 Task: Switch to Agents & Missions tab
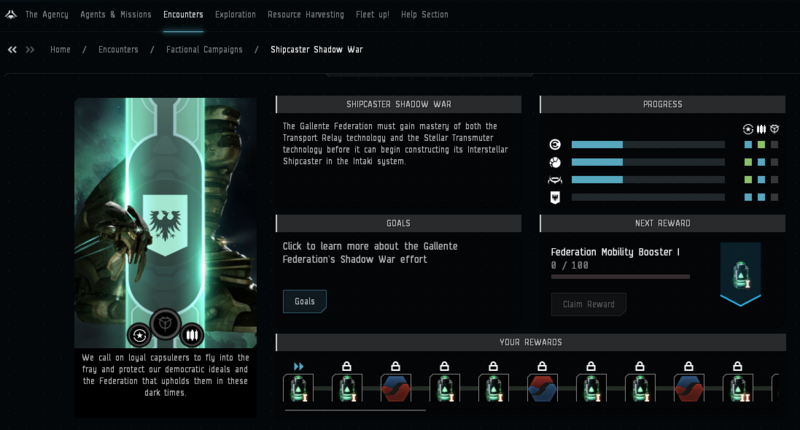tap(116, 15)
